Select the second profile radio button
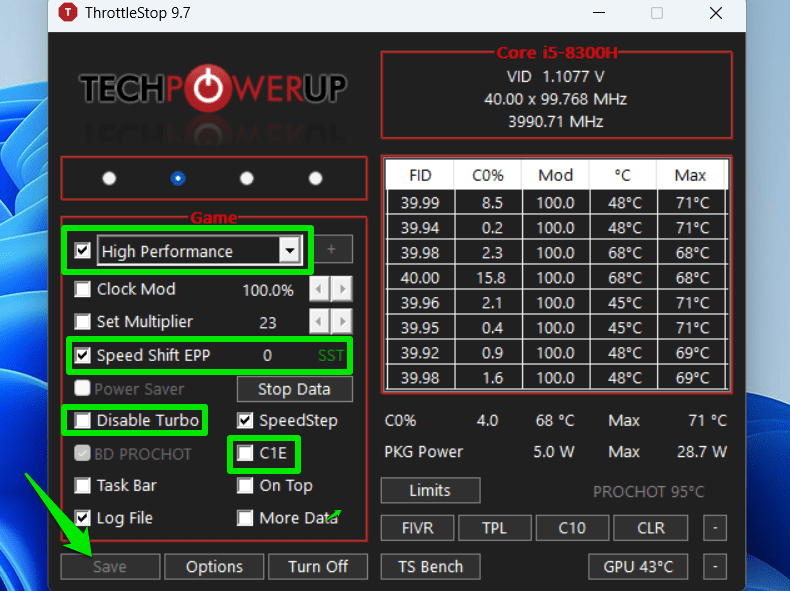Screen dimensions: 790x591 coord(178,178)
